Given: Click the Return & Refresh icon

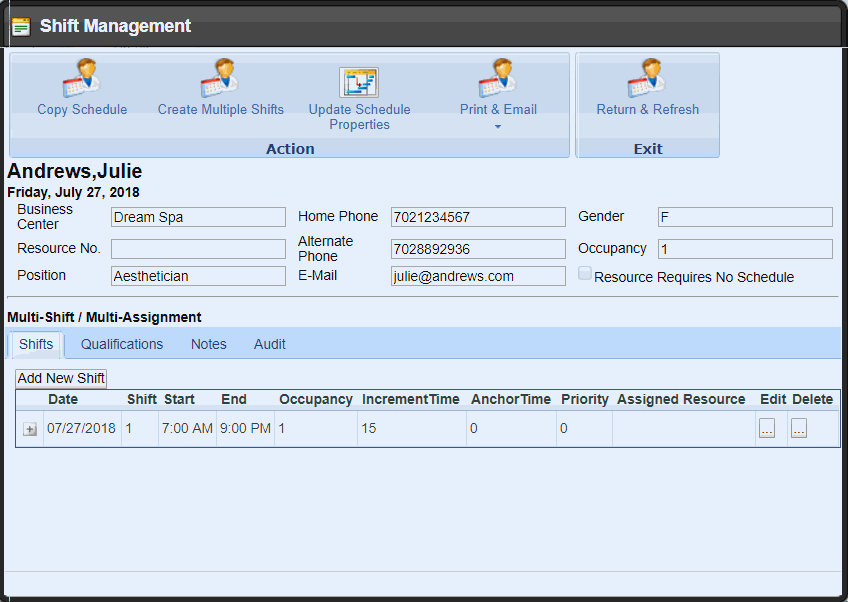Looking at the screenshot, I should [x=647, y=78].
